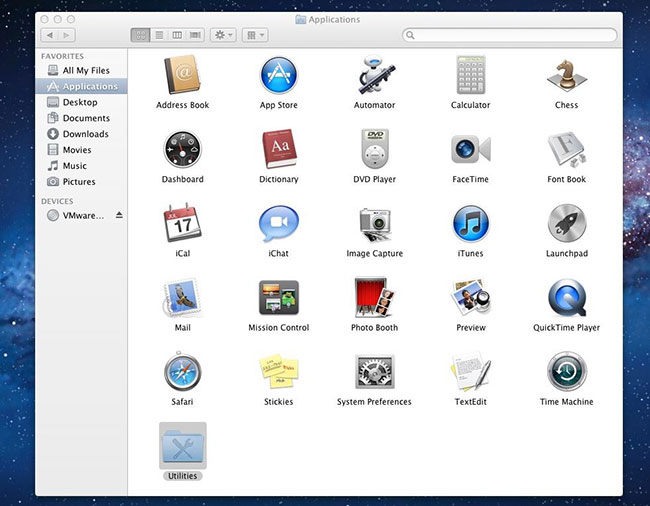The image size is (650, 506).
Task: Go back with the left arrow
Action: coord(50,35)
